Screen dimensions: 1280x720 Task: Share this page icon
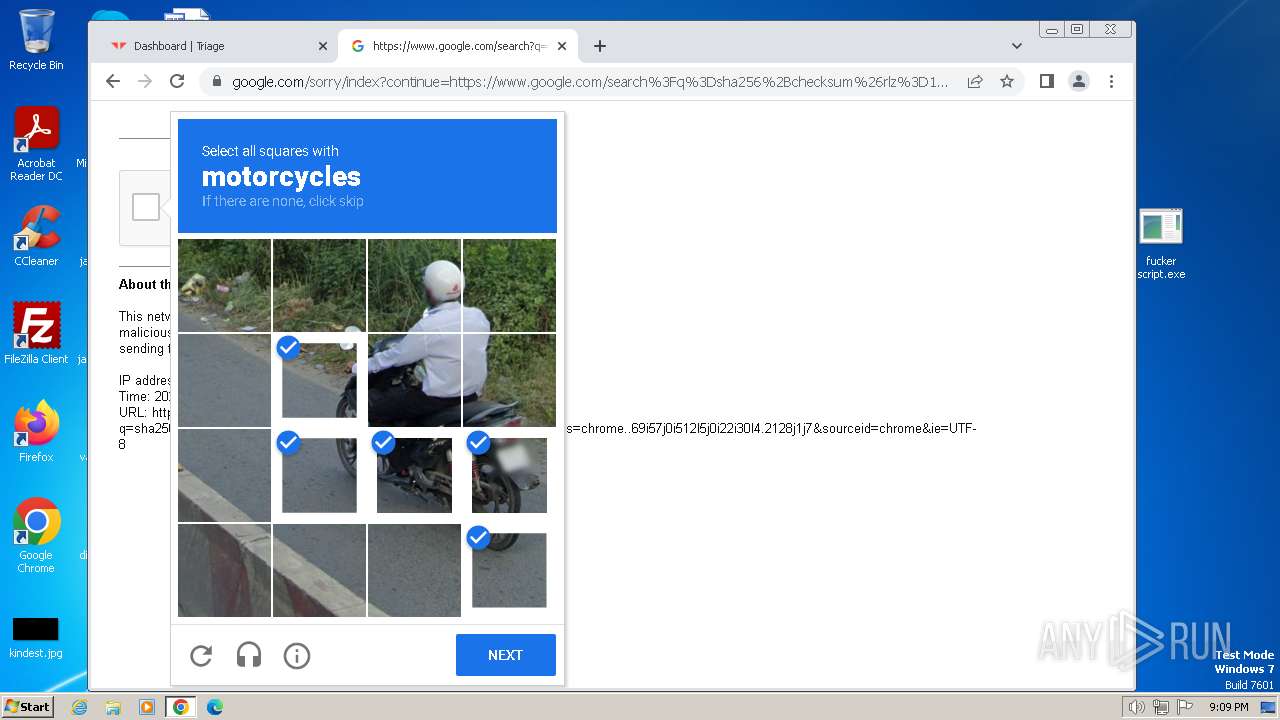[x=975, y=82]
